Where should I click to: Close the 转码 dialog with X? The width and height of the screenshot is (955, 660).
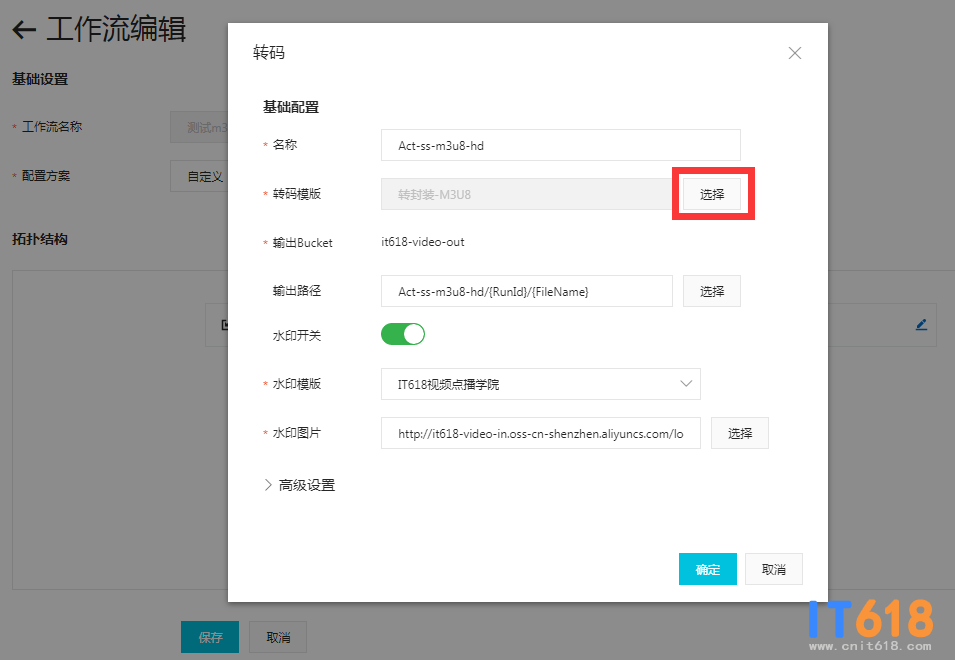point(794,53)
